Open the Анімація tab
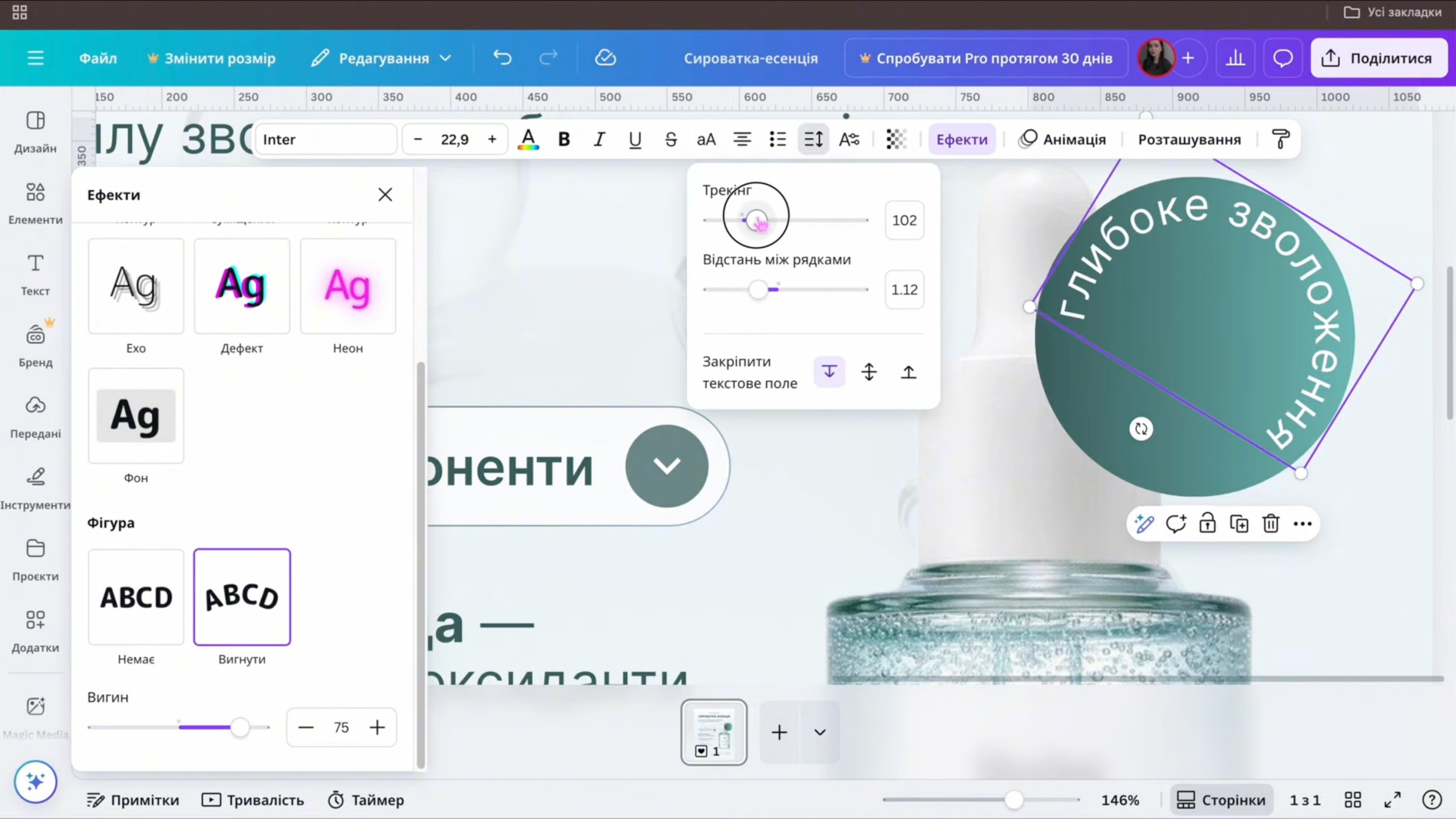This screenshot has height=819, width=1456. (x=1063, y=139)
